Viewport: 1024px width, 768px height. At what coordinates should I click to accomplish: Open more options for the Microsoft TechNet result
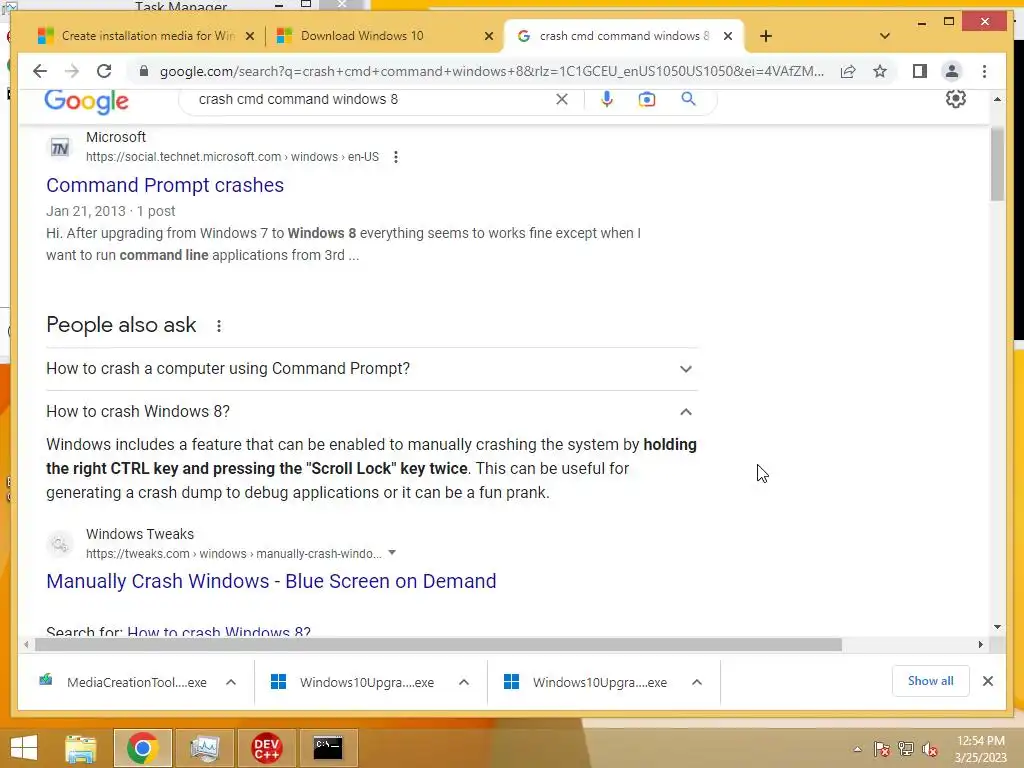(x=396, y=157)
